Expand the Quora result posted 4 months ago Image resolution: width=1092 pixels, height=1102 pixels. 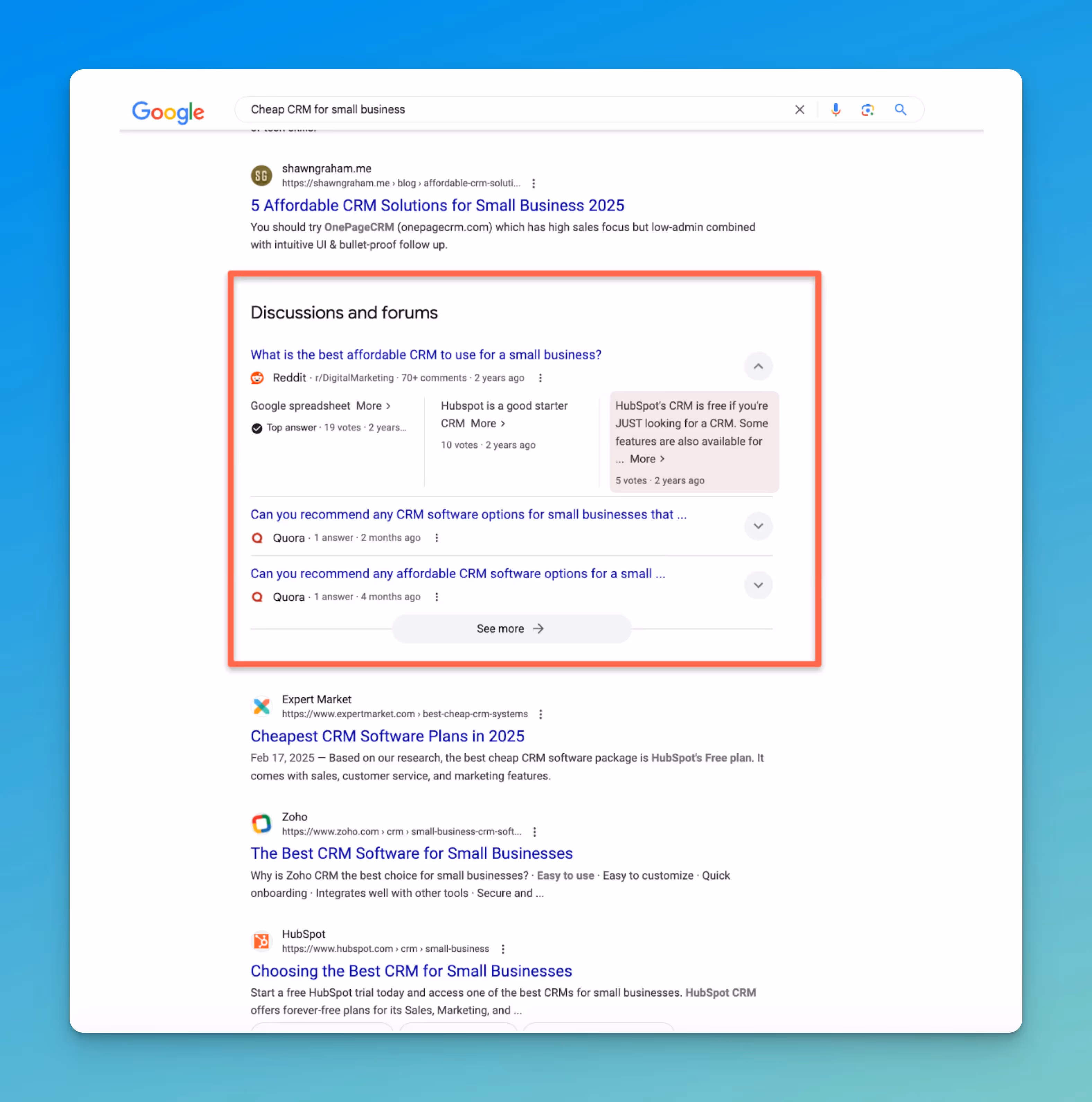click(x=758, y=585)
